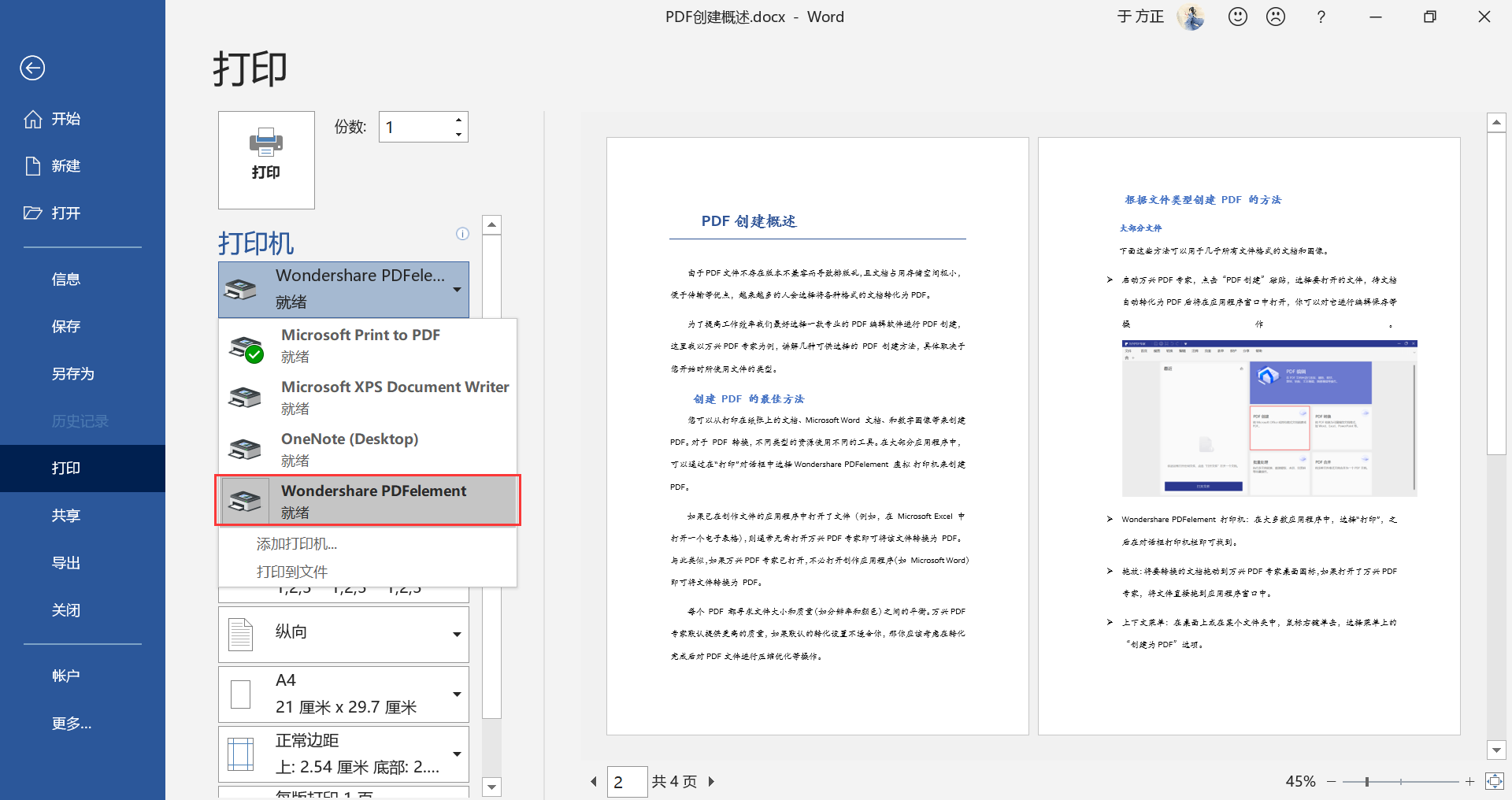
Task: Click the back arrow to exit Backstage
Action: [x=32, y=69]
